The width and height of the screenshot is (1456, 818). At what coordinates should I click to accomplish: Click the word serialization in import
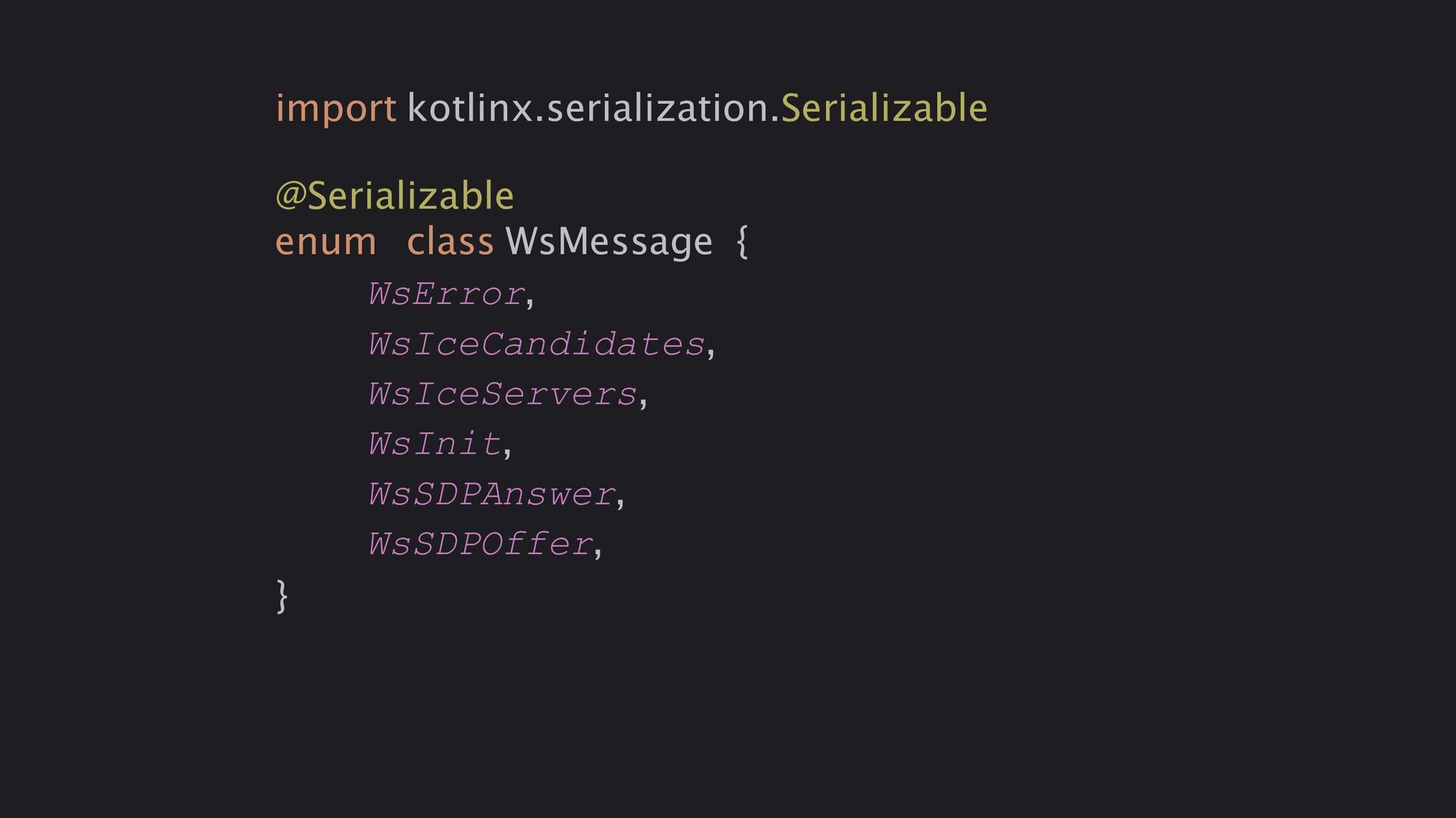coord(657,108)
